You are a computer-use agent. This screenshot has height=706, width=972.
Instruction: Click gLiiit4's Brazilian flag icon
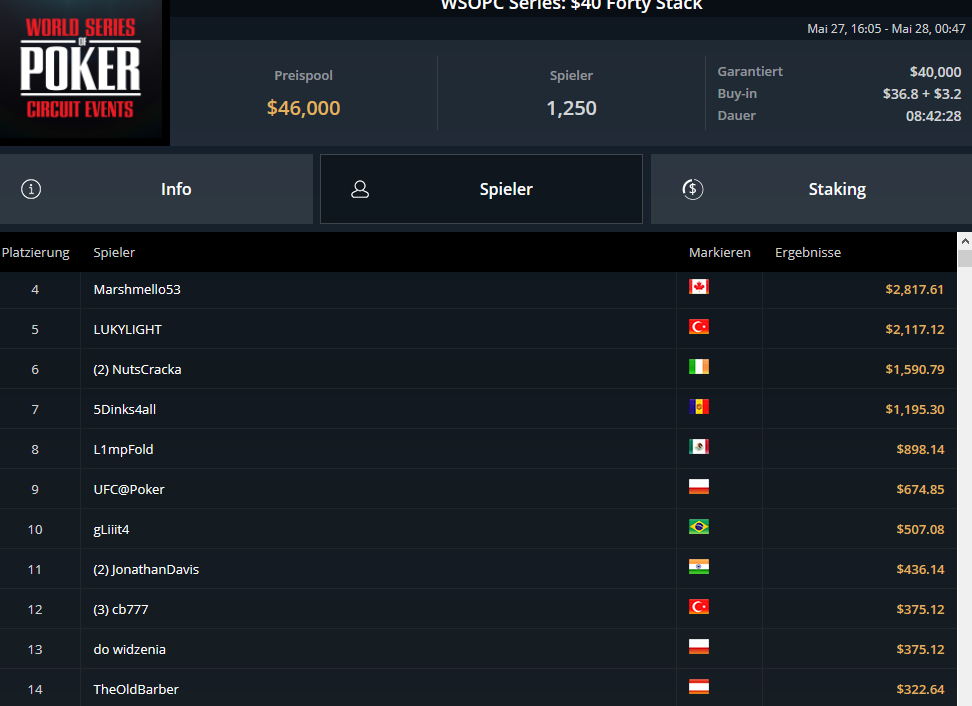click(699, 526)
